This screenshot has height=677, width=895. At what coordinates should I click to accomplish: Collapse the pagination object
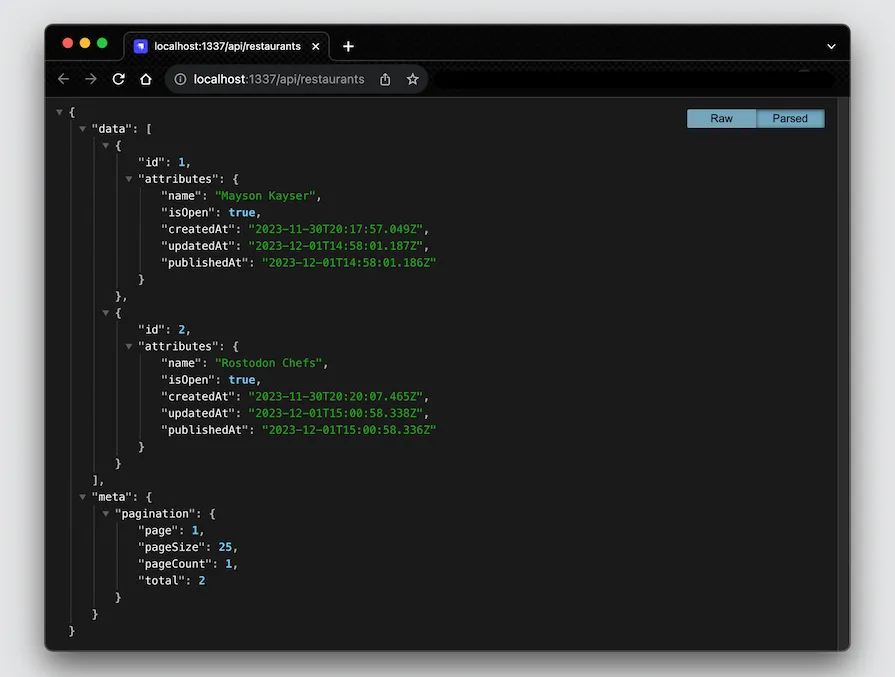tap(105, 513)
